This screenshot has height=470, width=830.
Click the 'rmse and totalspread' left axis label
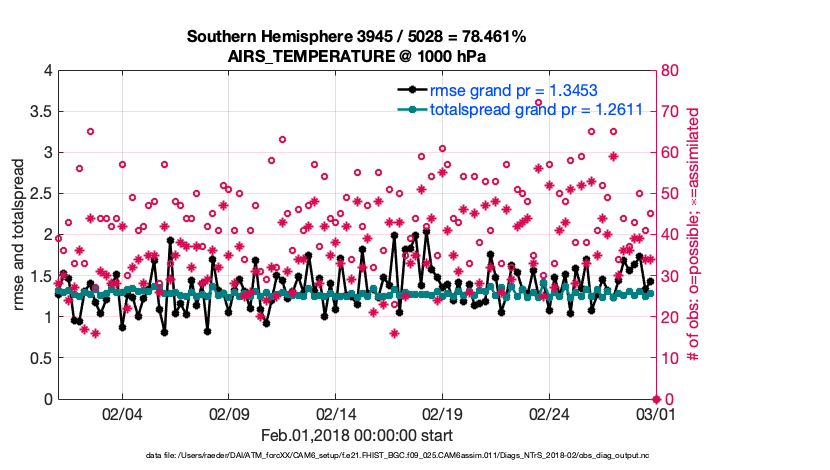pos(19,235)
